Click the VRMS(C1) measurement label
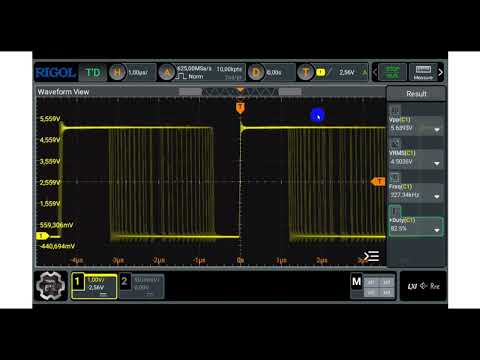The height and width of the screenshot is (360, 480). tap(402, 153)
